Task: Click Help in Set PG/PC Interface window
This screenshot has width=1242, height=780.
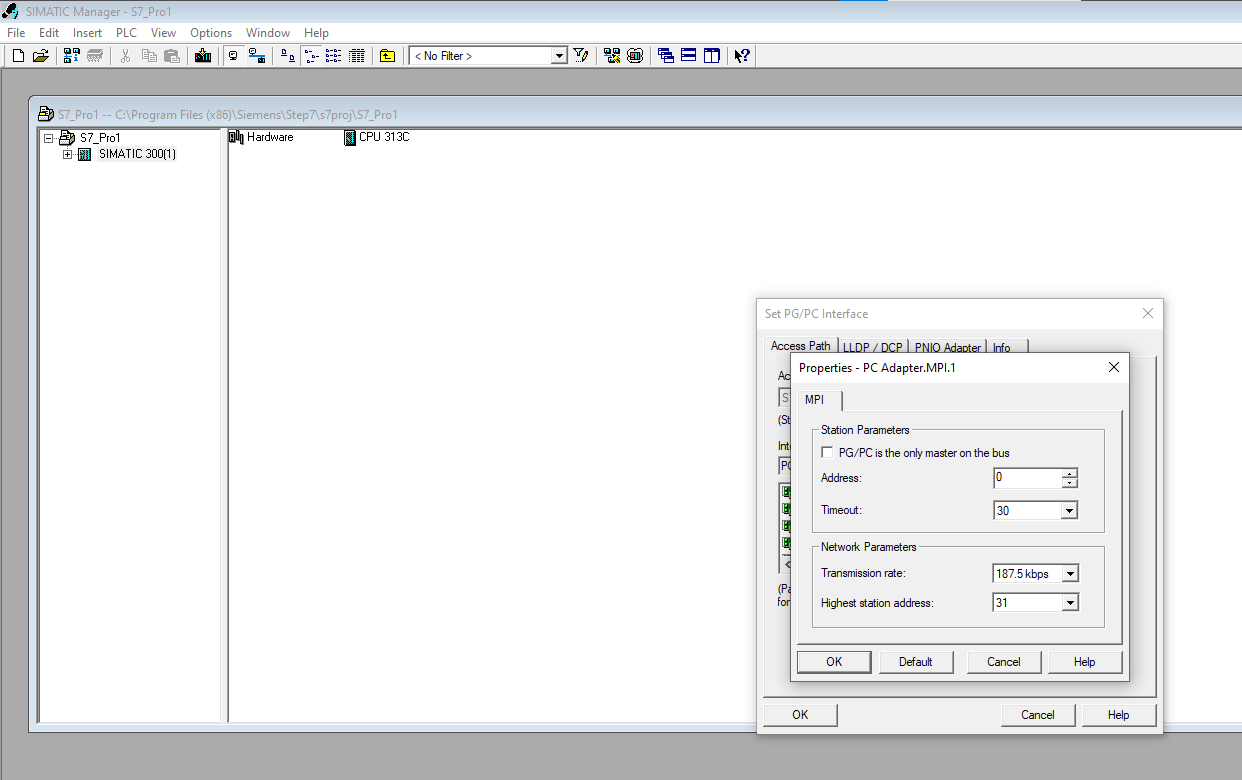Action: (x=1119, y=715)
